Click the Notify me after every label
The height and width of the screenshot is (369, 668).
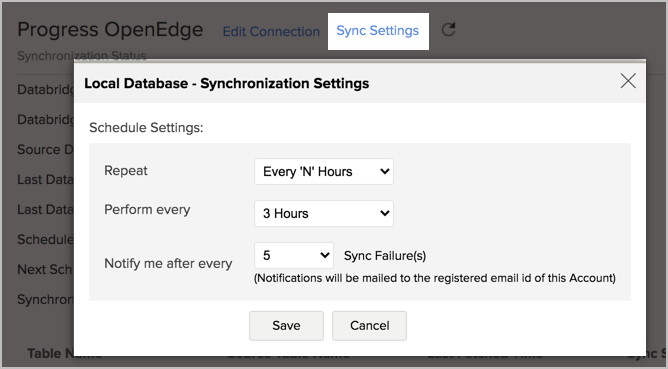(168, 263)
